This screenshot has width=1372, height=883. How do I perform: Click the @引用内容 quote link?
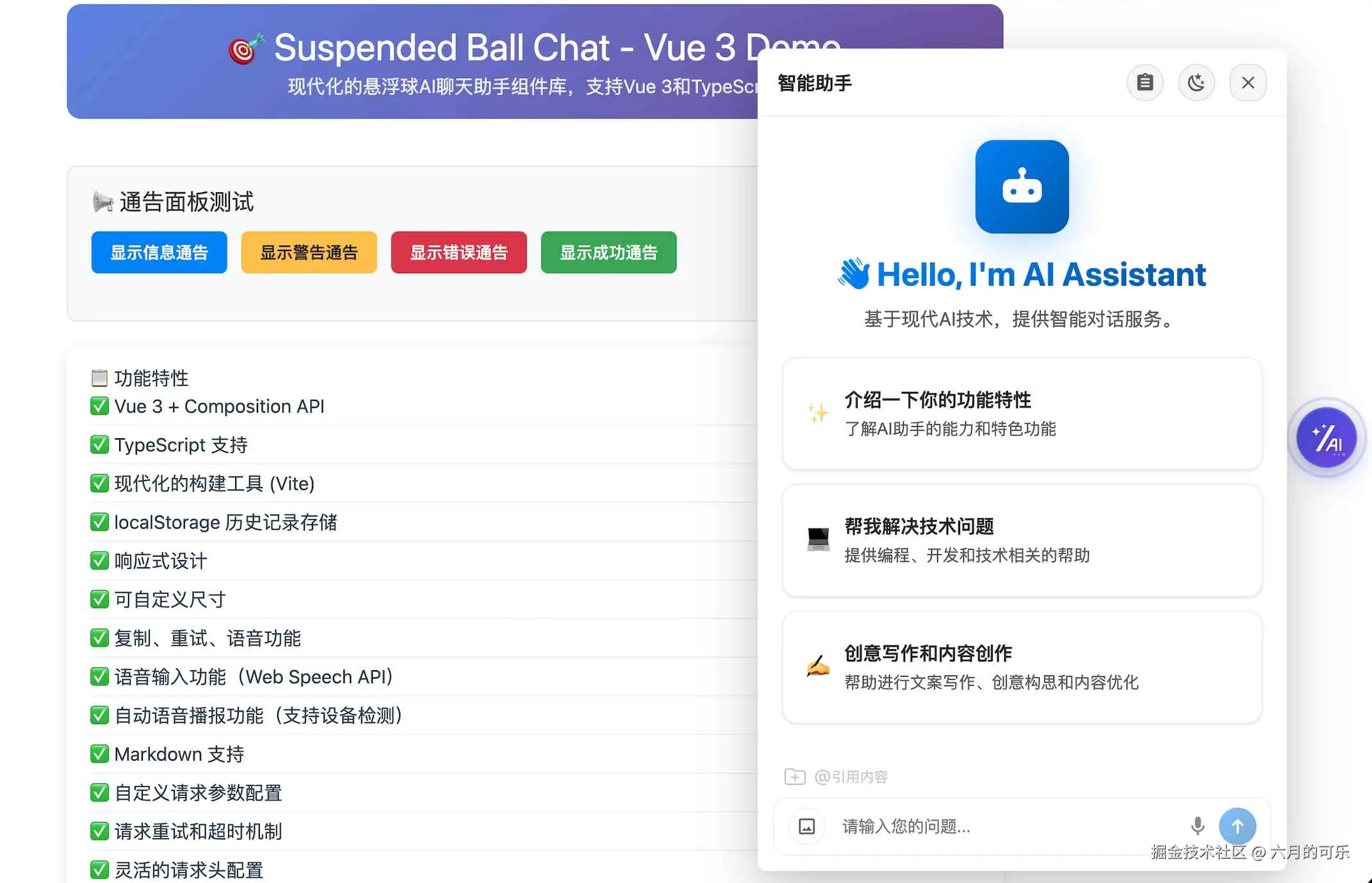point(852,776)
